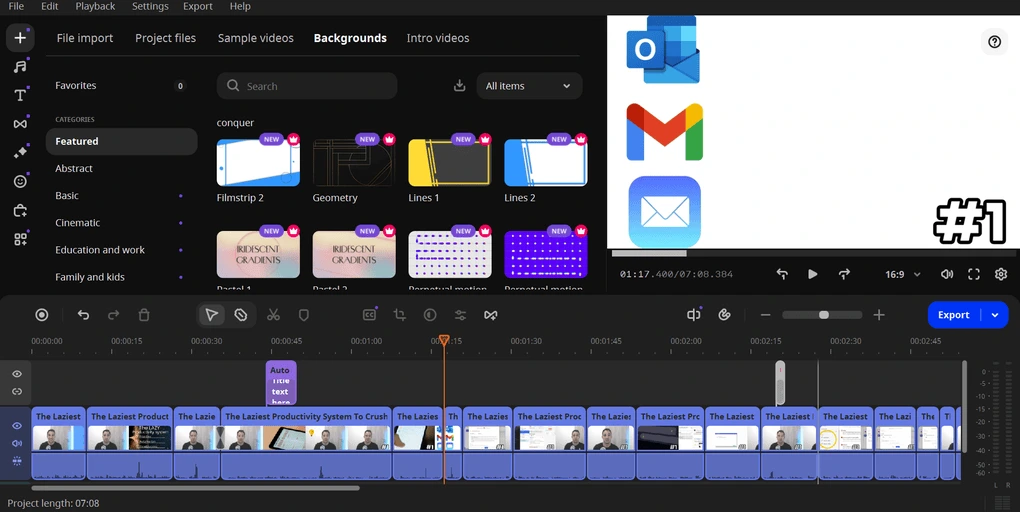Click the record button in timeline toolbar
Image resolution: width=1020 pixels, height=512 pixels.
(42, 315)
